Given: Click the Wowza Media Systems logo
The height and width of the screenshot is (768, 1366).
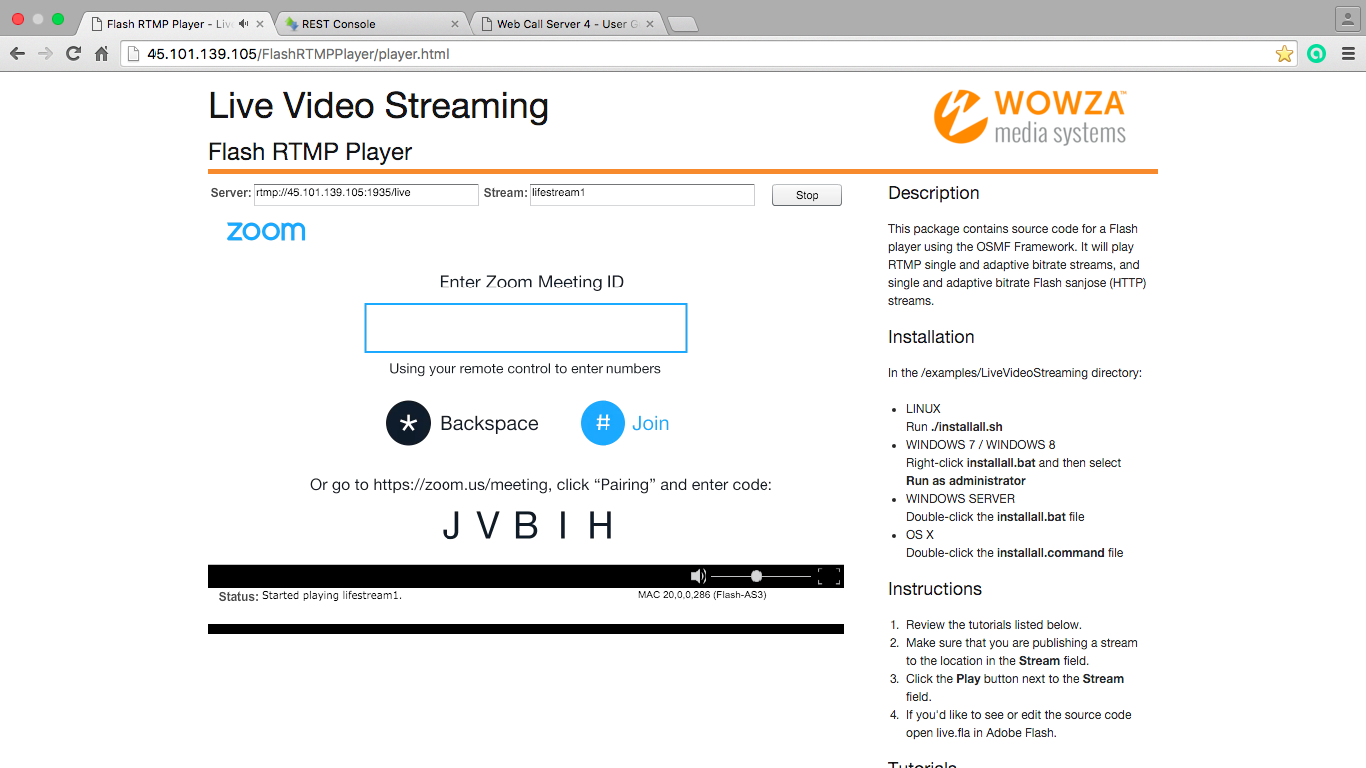Looking at the screenshot, I should [x=1030, y=117].
